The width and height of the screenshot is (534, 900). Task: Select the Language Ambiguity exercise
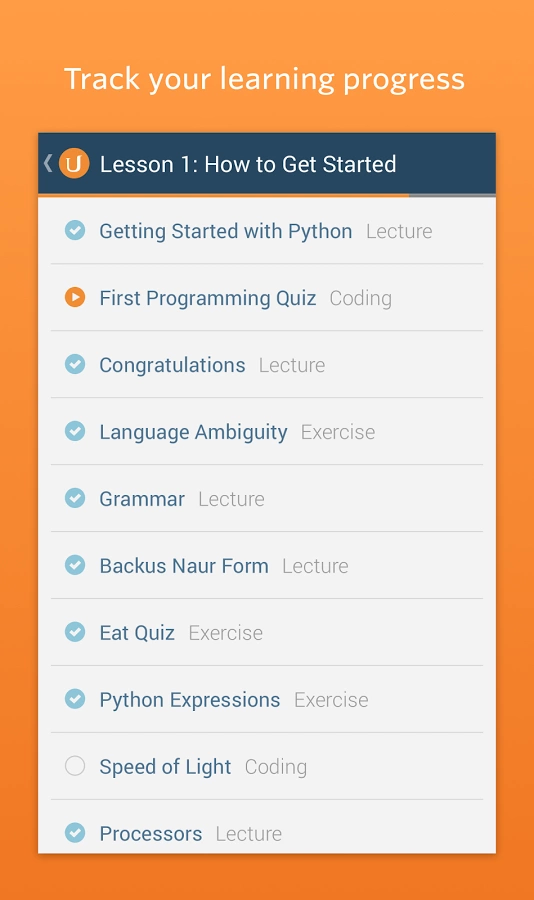click(267, 432)
